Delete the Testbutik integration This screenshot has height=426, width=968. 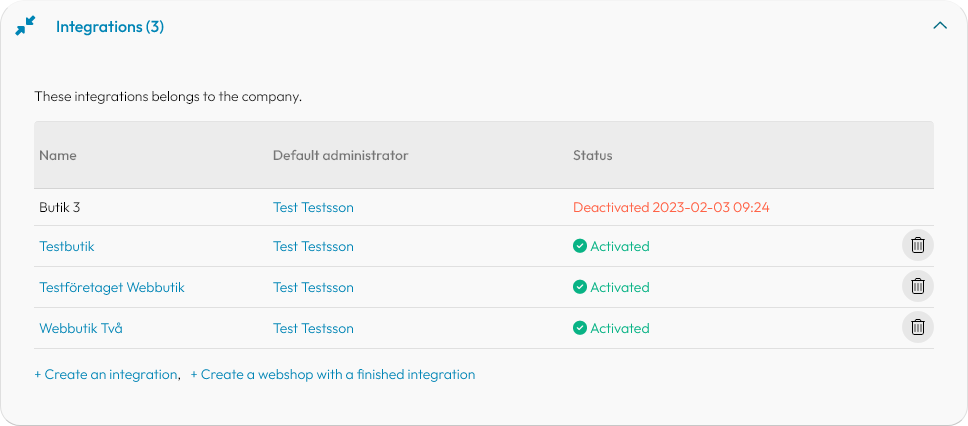click(x=918, y=245)
